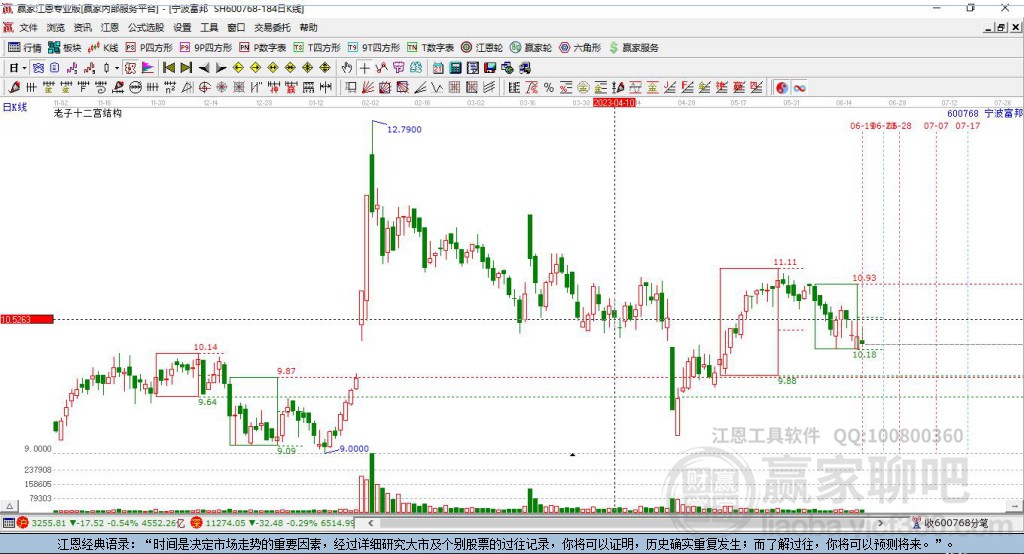Viewport: 1024px width, 554px height.
Task: Open the P数字表 tool
Action: coord(263,48)
